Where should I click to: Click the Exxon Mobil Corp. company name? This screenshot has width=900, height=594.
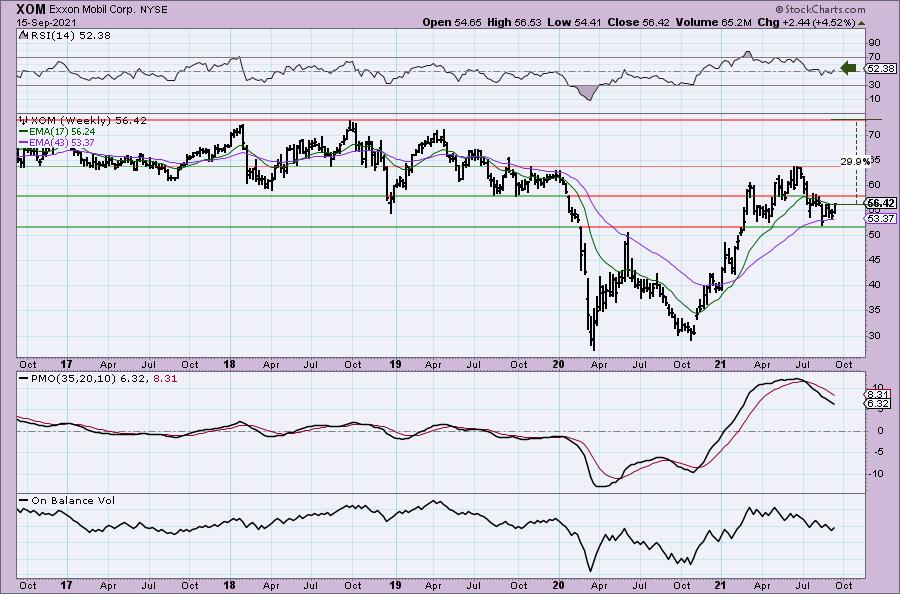[94, 10]
